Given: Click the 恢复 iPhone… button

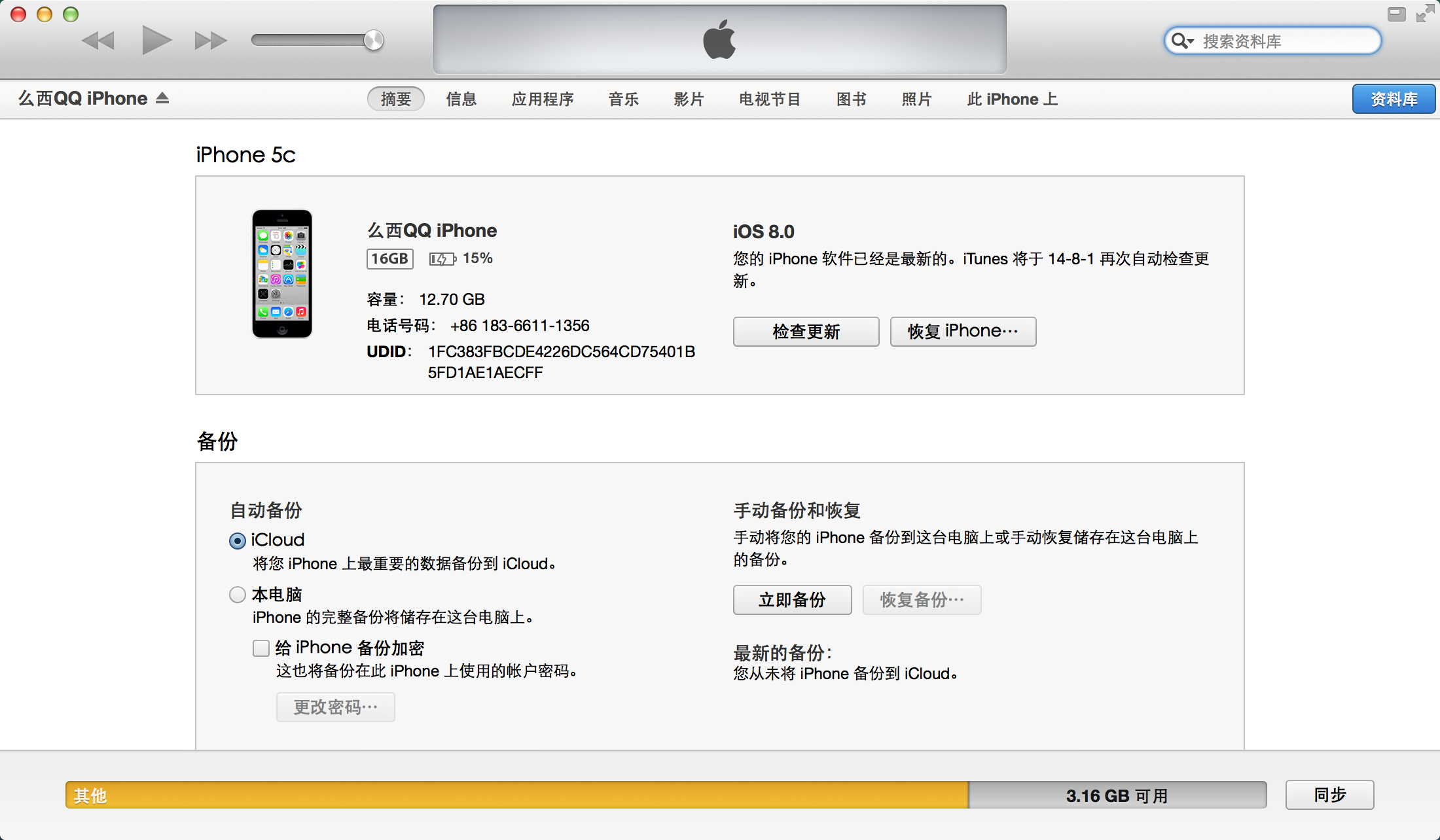Looking at the screenshot, I should pyautogui.click(x=963, y=331).
